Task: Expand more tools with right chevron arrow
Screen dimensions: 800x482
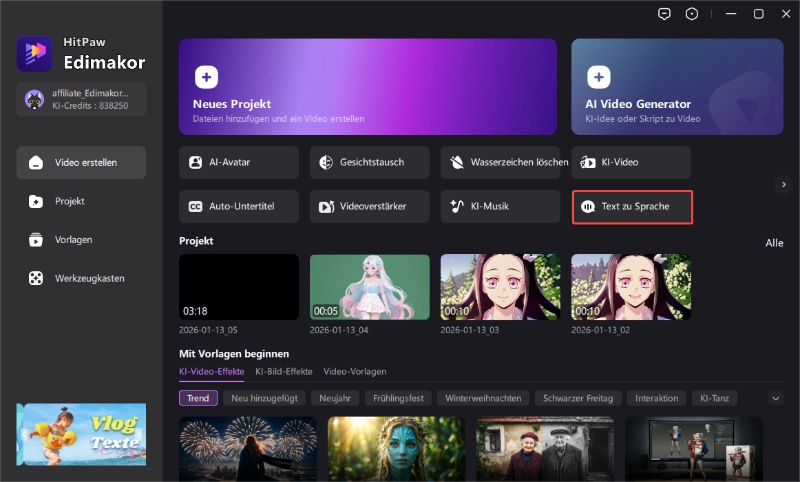Action: pyautogui.click(x=784, y=184)
